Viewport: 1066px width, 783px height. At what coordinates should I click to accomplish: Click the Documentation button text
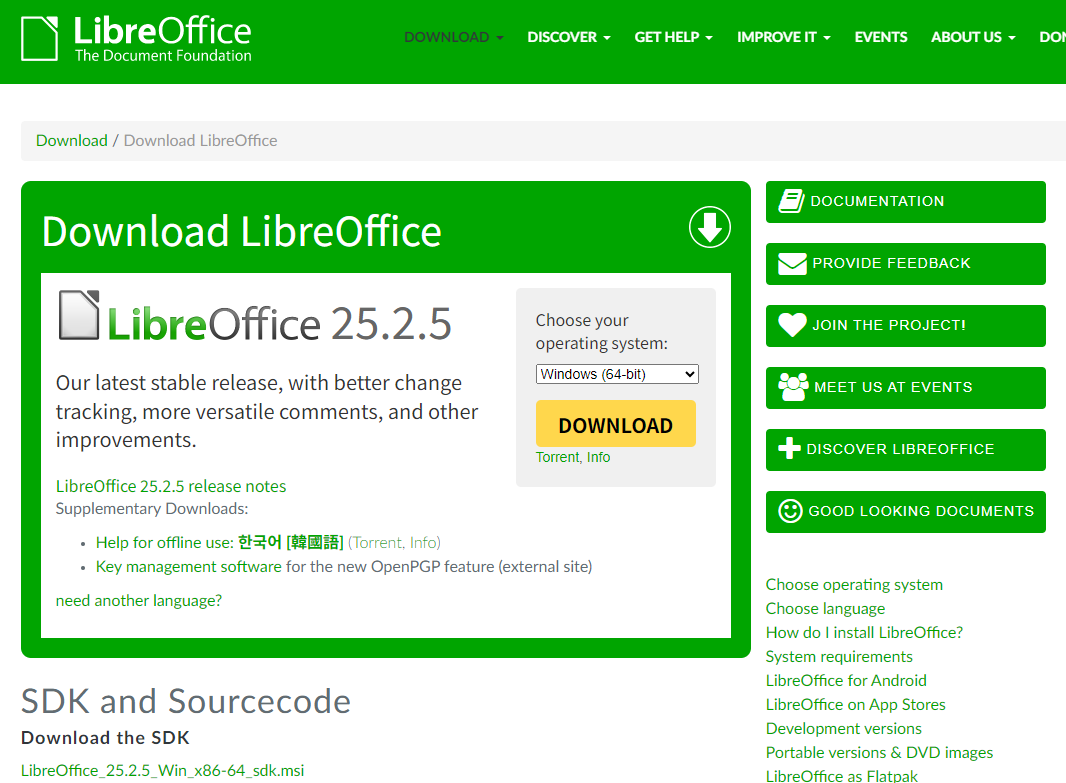(x=877, y=201)
